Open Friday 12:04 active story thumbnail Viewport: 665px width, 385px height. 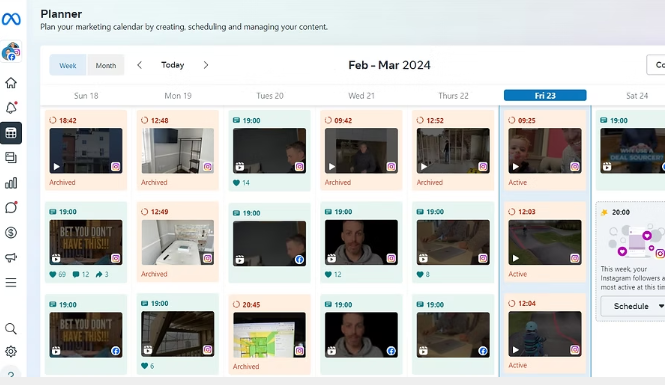pyautogui.click(x=545, y=334)
